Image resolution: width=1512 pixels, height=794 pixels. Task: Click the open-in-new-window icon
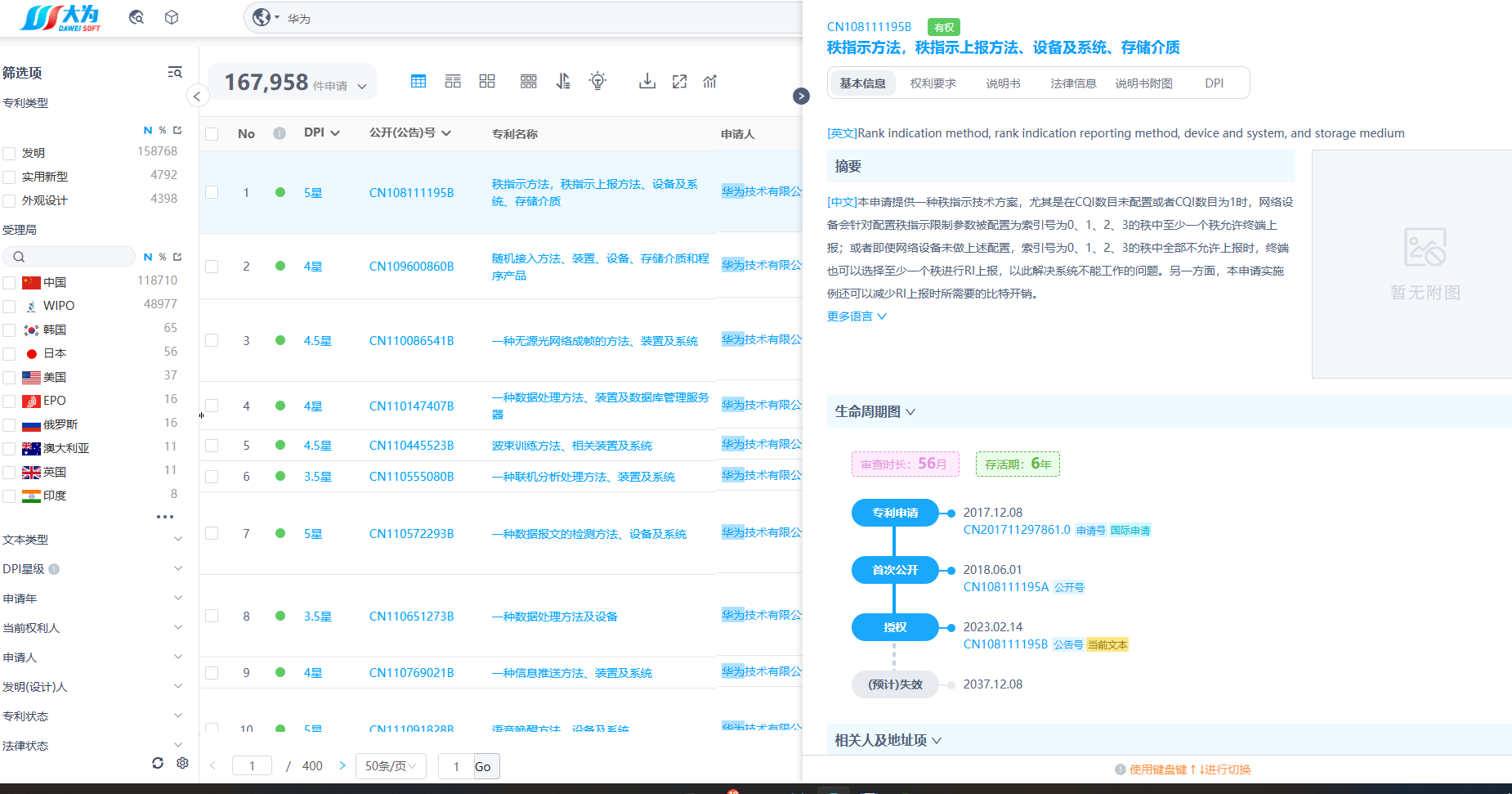tap(679, 81)
